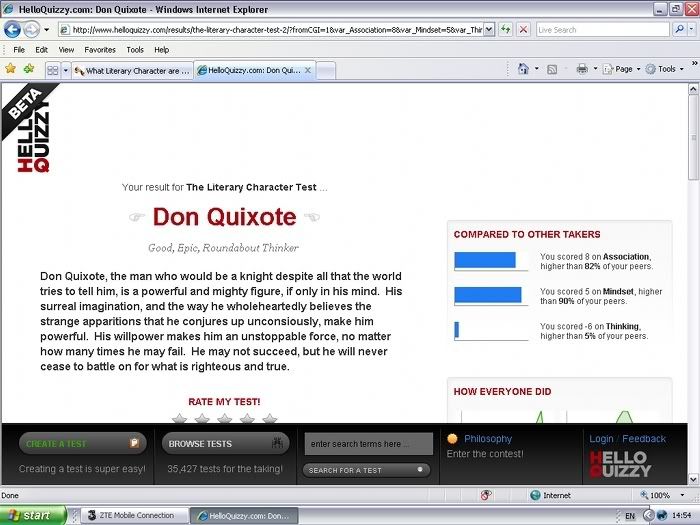700x525 pixels.
Task: Open the Home button dropdown arrow
Action: tap(537, 69)
